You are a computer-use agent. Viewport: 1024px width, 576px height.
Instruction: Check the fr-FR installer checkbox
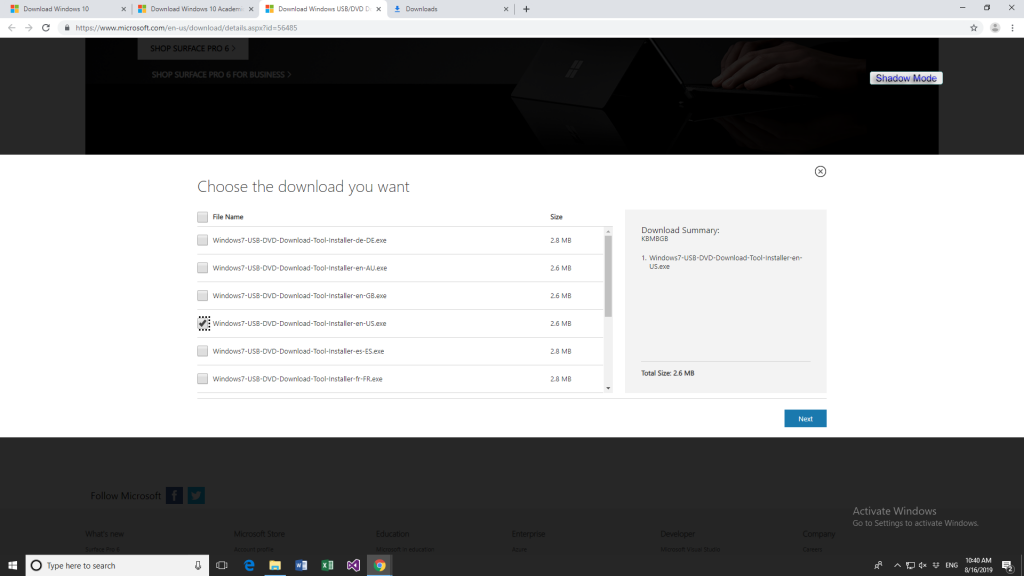202,379
